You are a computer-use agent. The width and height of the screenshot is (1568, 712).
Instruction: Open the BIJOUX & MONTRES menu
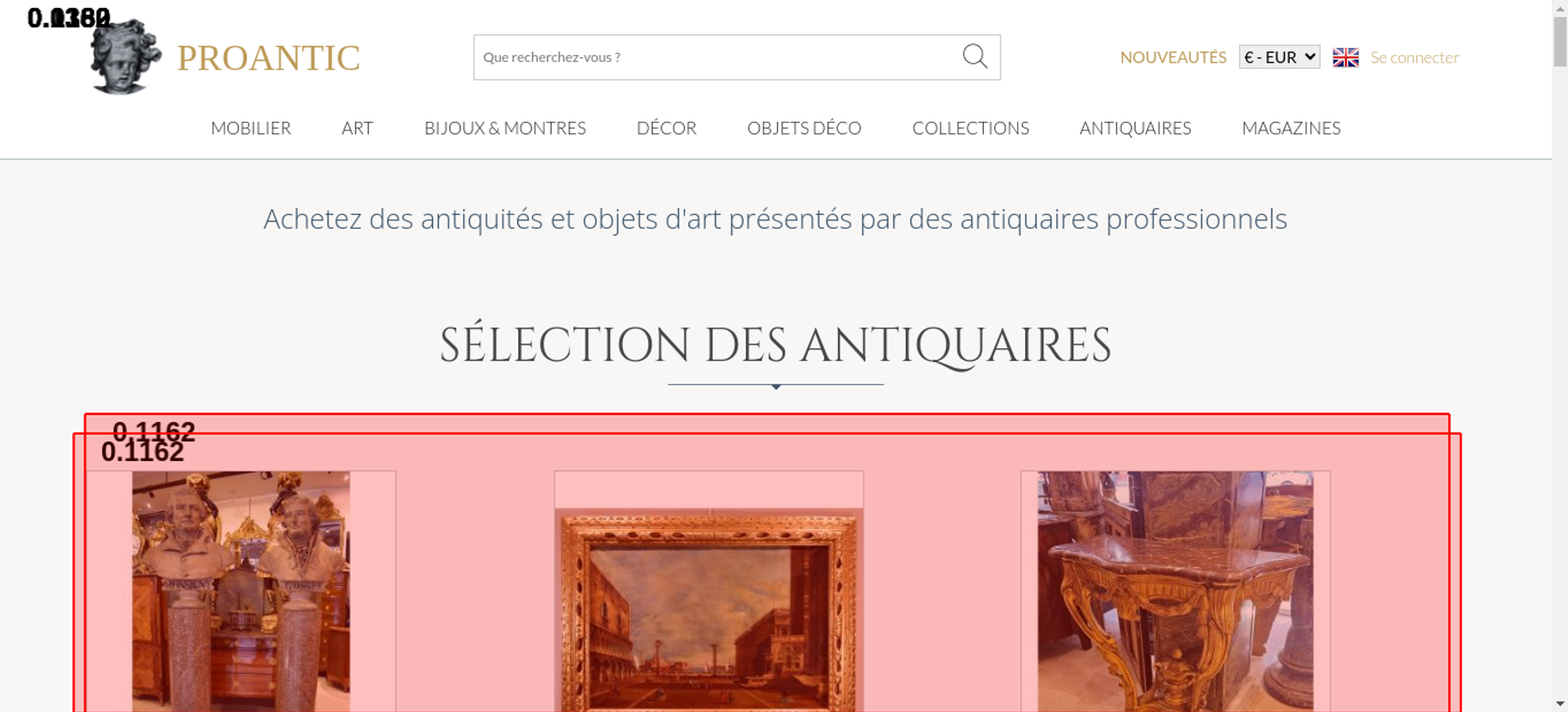pyautogui.click(x=505, y=128)
